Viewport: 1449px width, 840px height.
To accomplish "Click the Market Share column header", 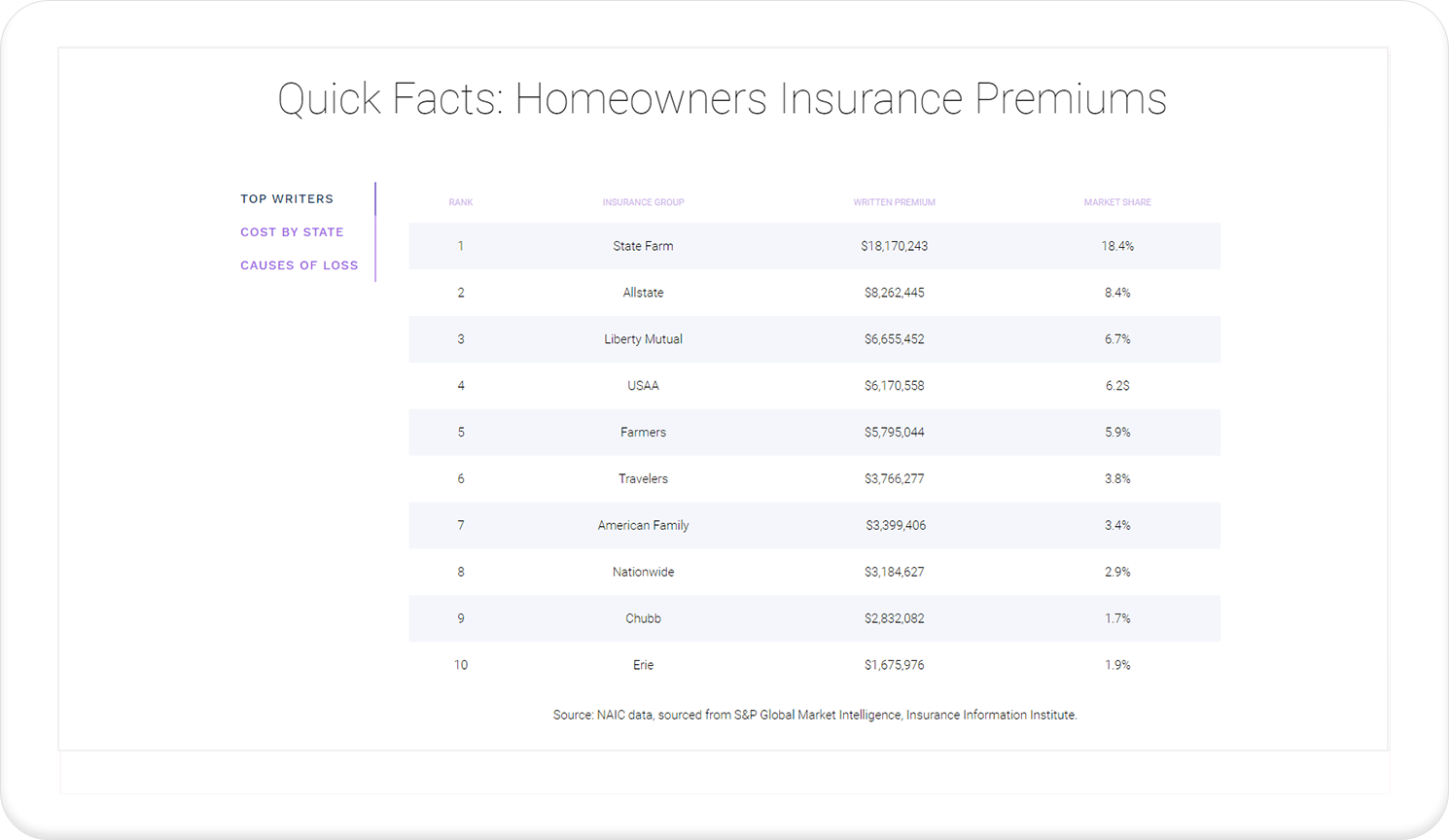I will (1117, 202).
